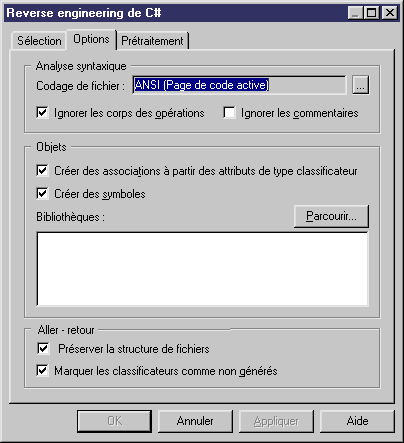Viewport: 404px width, 443px height.
Task: Click the Appliquer button
Action: 276,421
